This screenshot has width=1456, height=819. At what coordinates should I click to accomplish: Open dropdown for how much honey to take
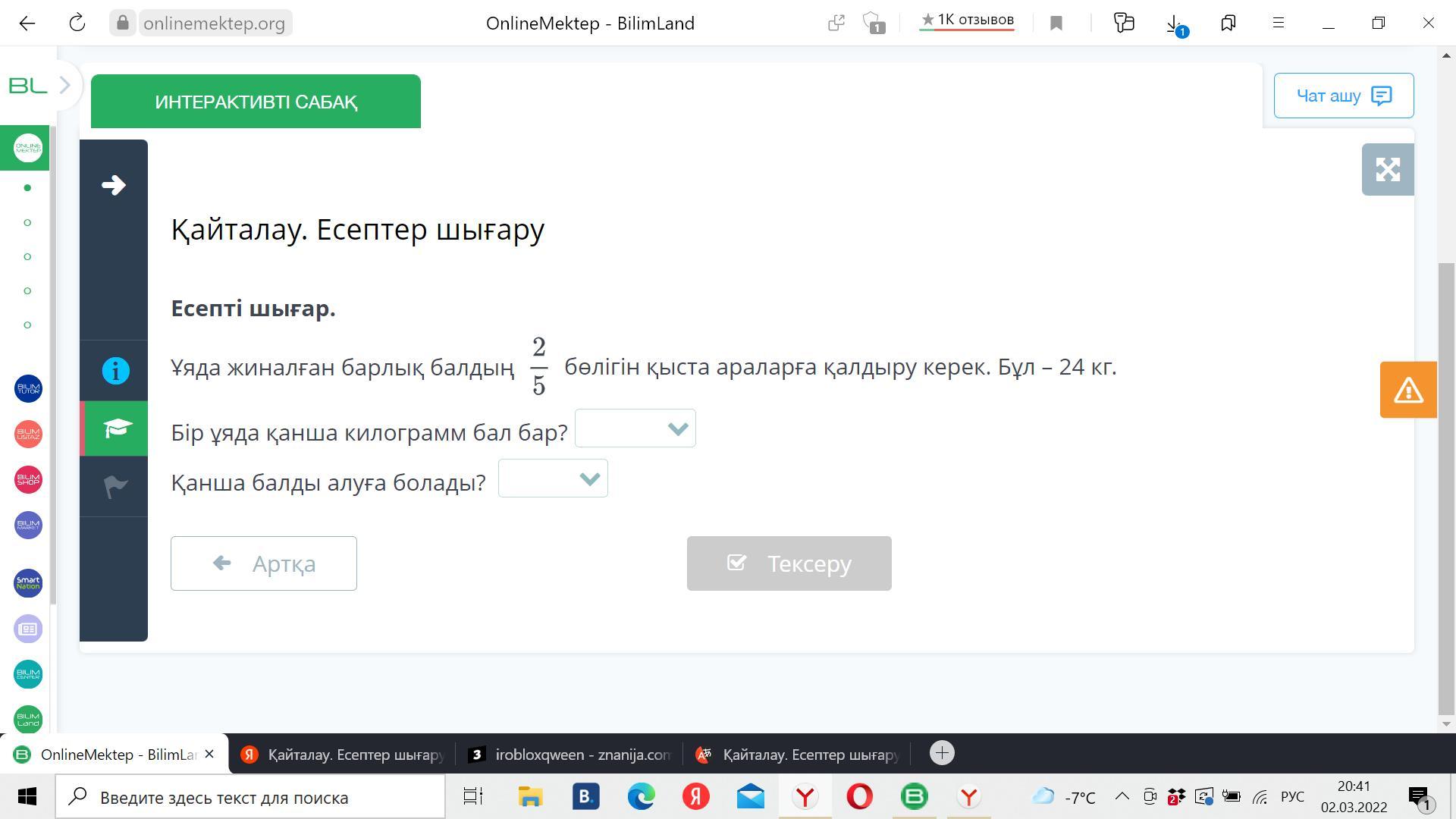pos(553,479)
